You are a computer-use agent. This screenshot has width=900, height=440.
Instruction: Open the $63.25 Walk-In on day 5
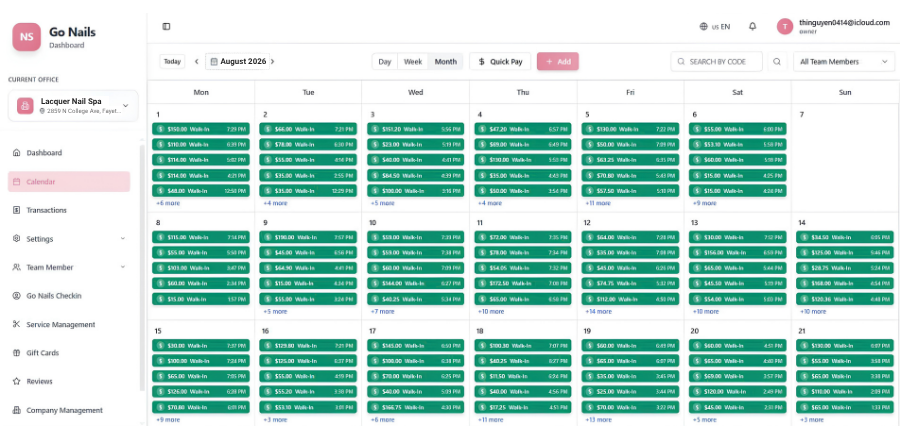coord(630,160)
